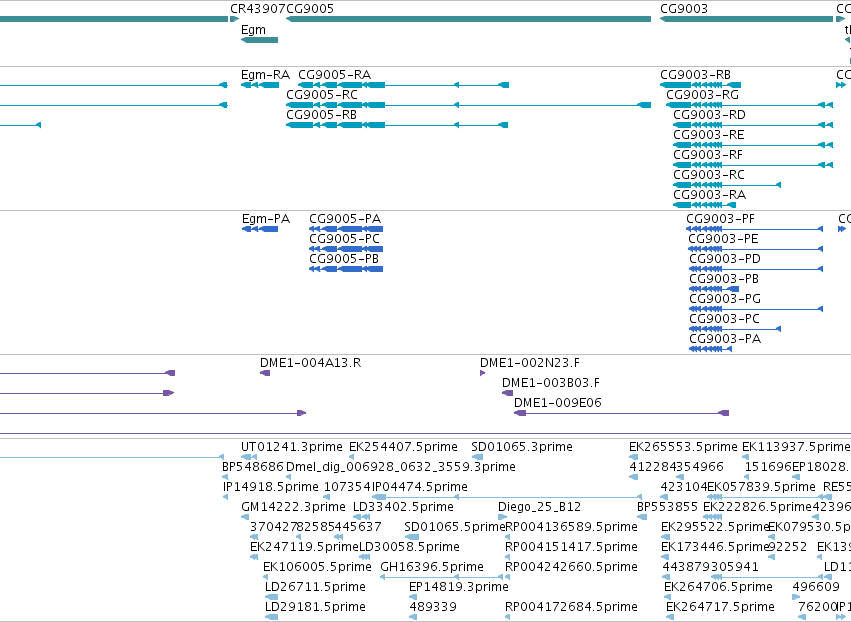This screenshot has height=622, width=851.
Task: Select EST BP553855
Action: point(668,507)
